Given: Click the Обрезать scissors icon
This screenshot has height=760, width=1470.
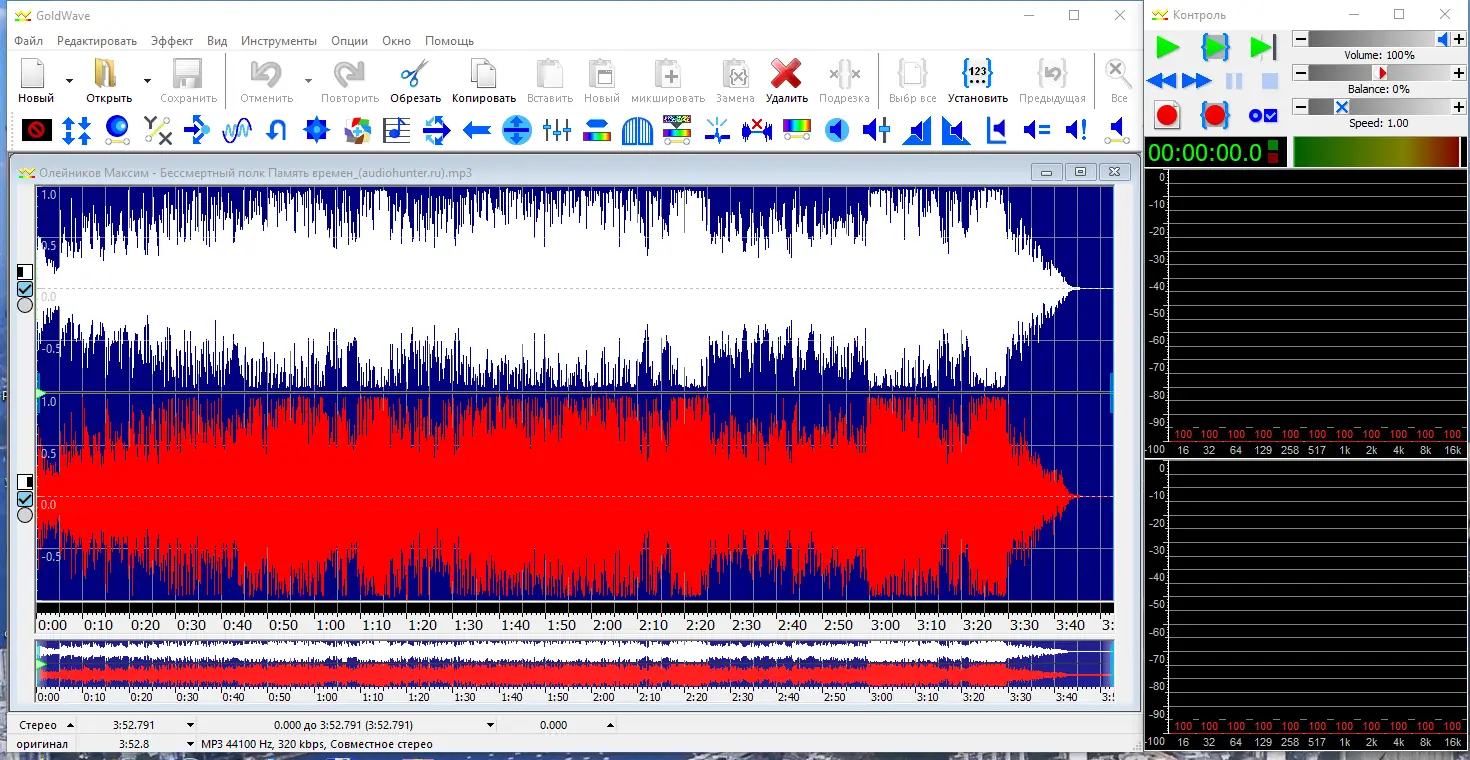Looking at the screenshot, I should tap(415, 76).
